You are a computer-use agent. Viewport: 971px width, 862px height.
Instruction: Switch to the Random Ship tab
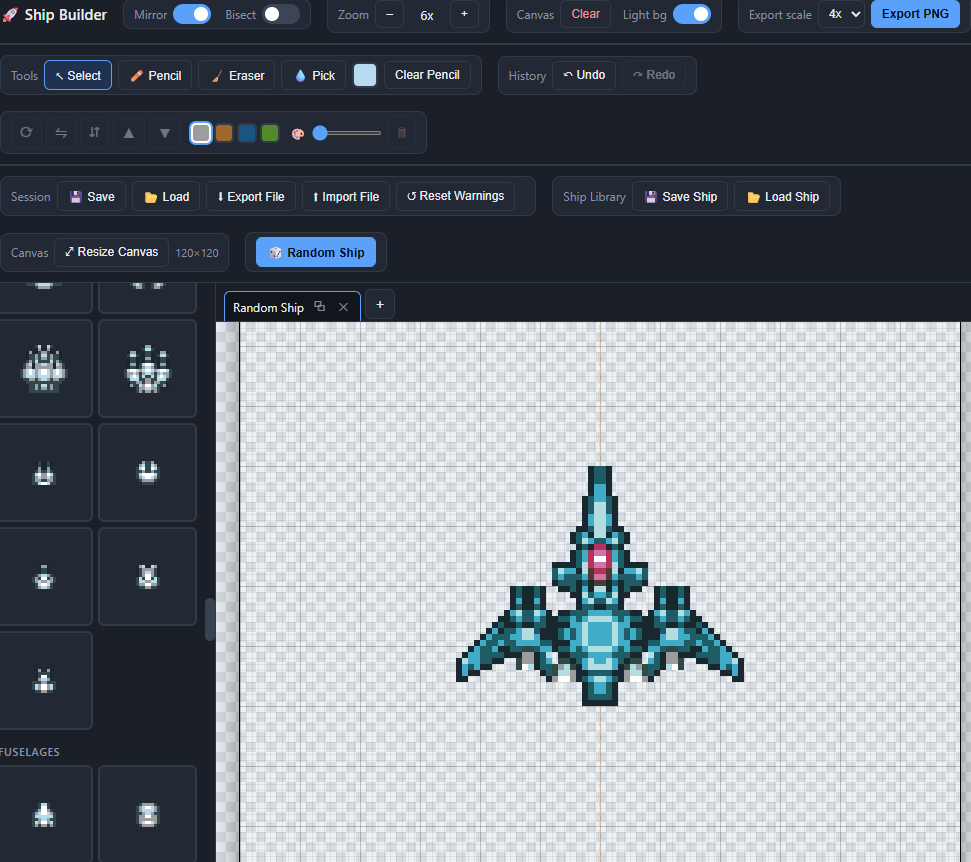pos(268,307)
